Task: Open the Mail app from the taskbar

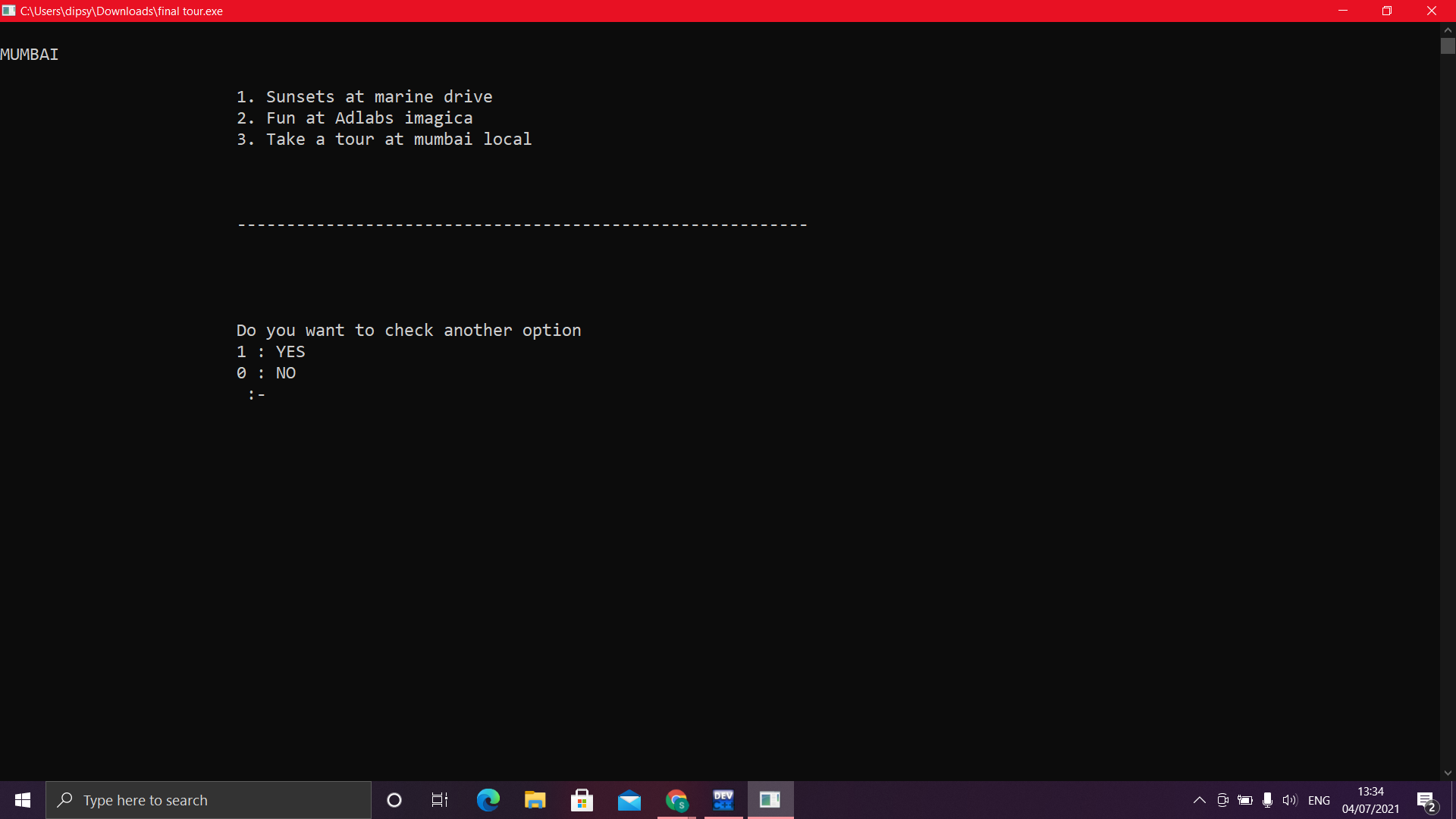Action: [x=629, y=800]
